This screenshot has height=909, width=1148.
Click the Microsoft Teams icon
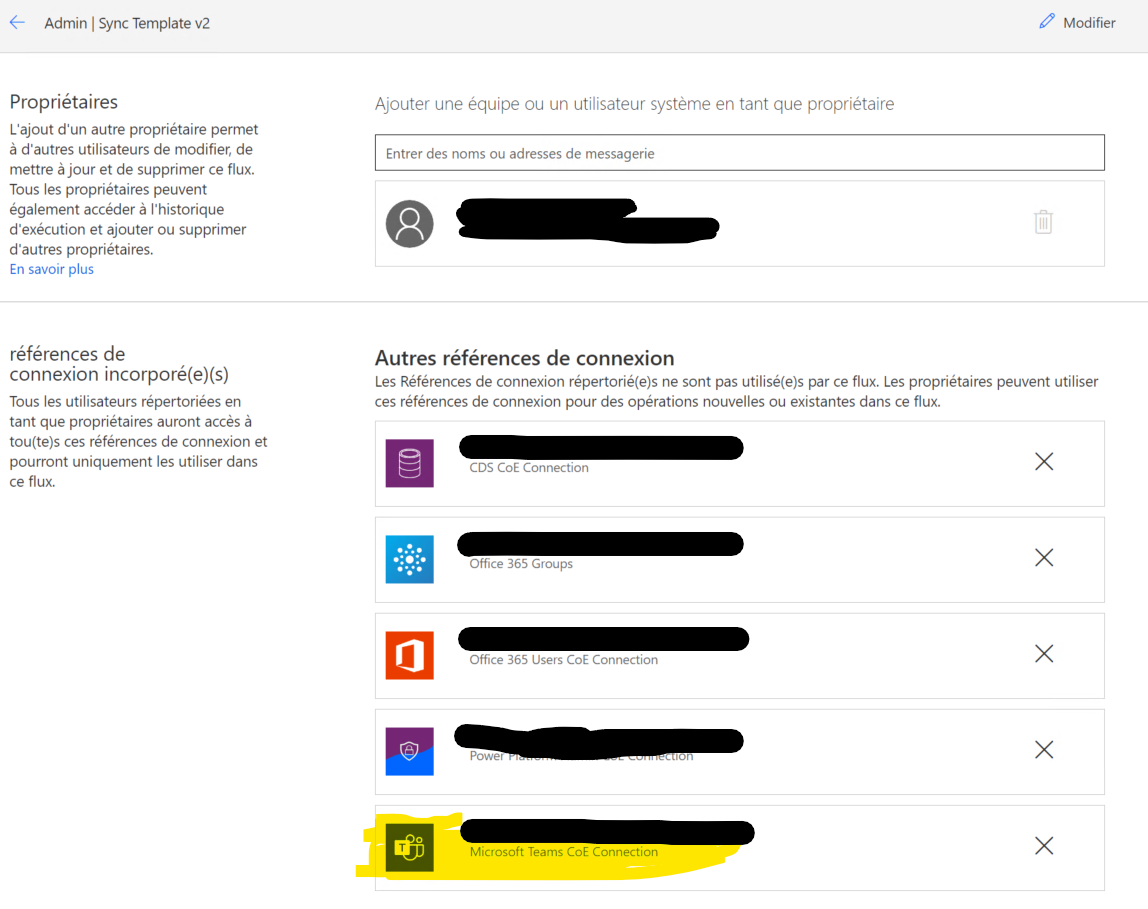[409, 848]
